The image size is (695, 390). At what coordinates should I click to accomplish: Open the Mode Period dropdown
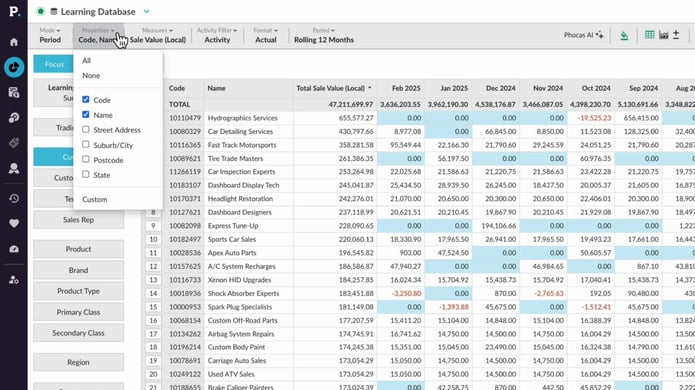pos(50,35)
